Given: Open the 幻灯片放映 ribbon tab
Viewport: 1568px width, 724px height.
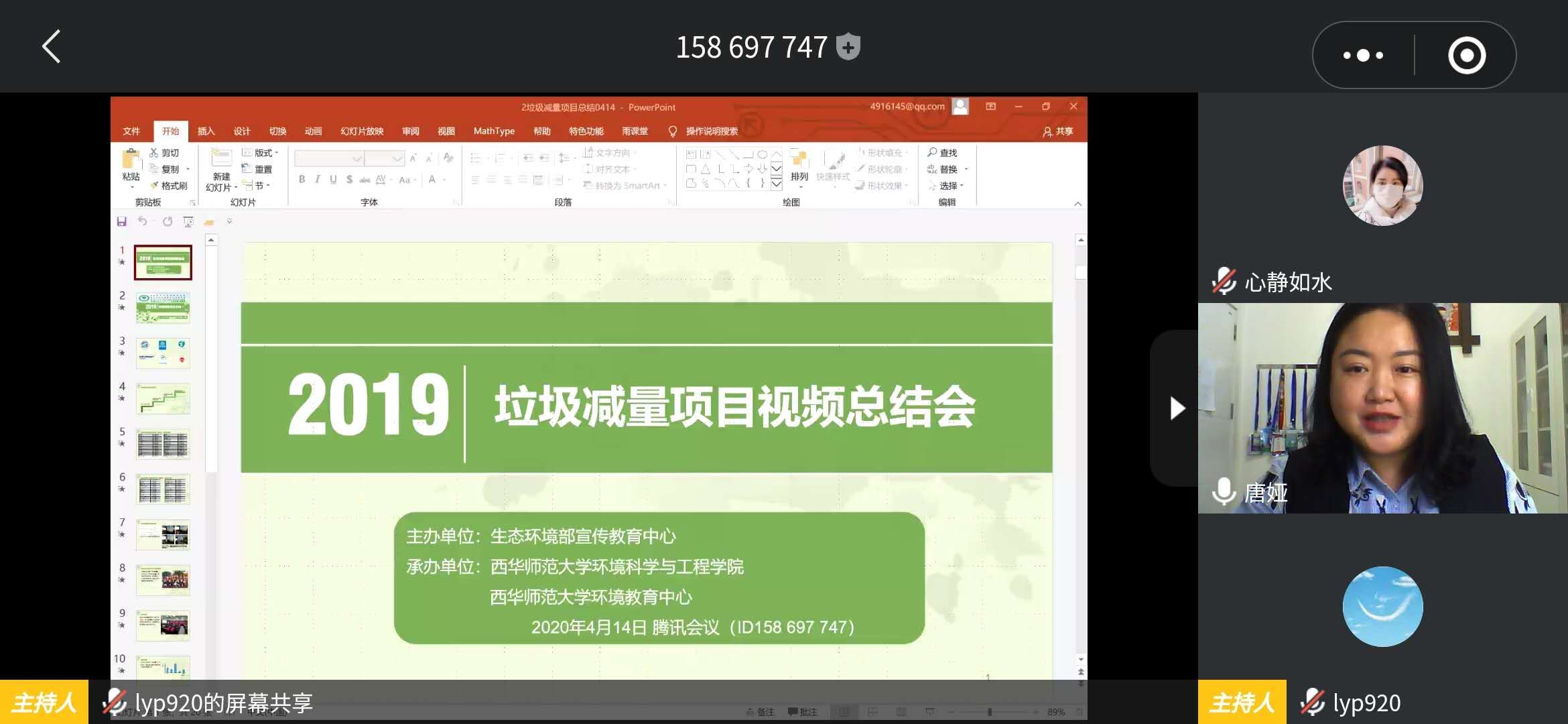Looking at the screenshot, I should [x=362, y=131].
